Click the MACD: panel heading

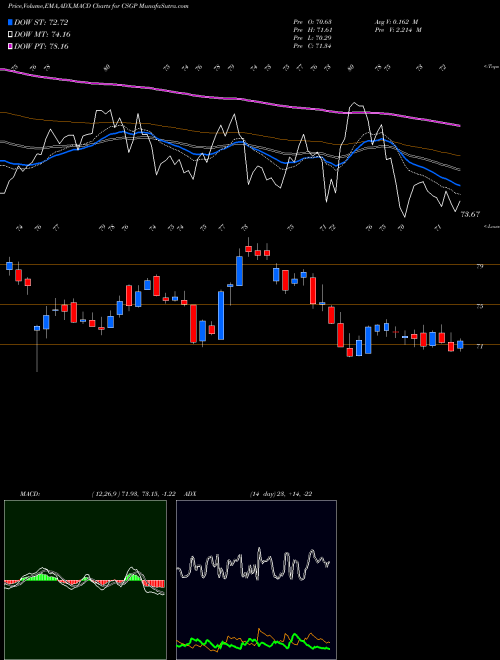(30, 494)
